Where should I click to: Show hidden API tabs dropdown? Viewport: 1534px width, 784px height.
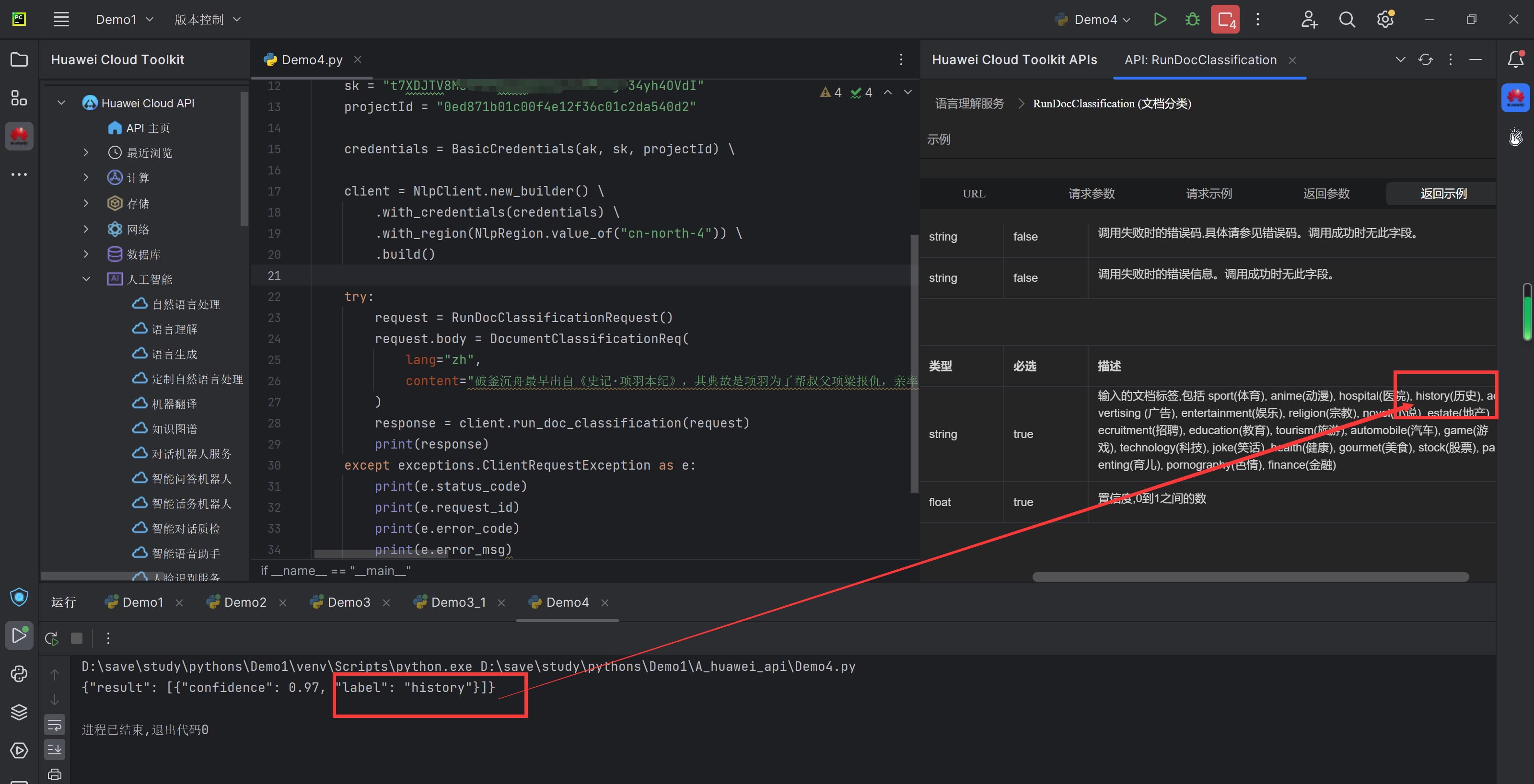(x=1401, y=59)
